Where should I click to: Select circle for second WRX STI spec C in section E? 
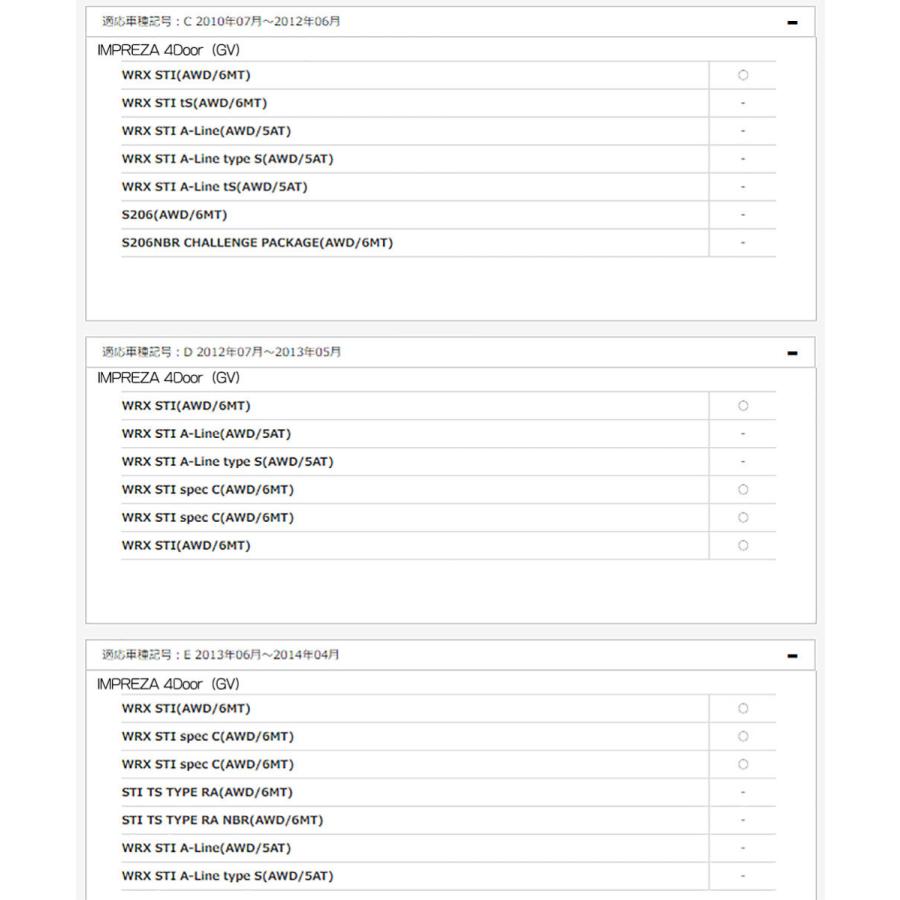tap(743, 764)
